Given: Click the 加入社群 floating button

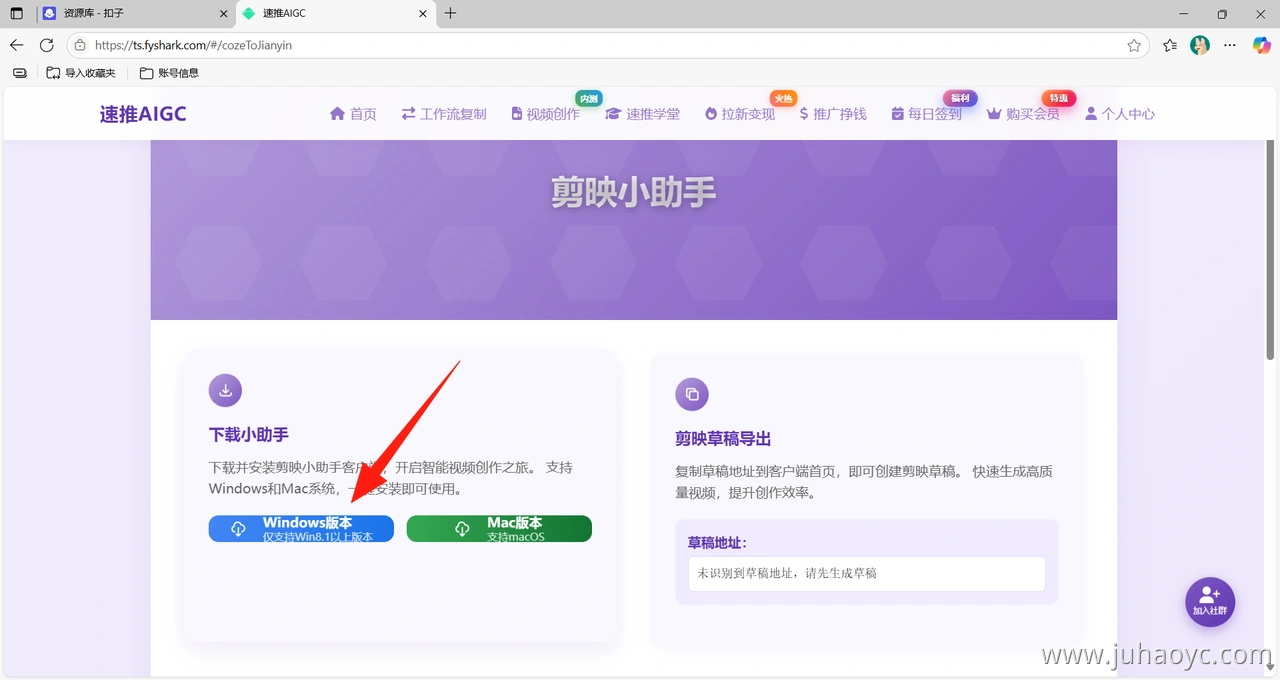Looking at the screenshot, I should point(1210,602).
